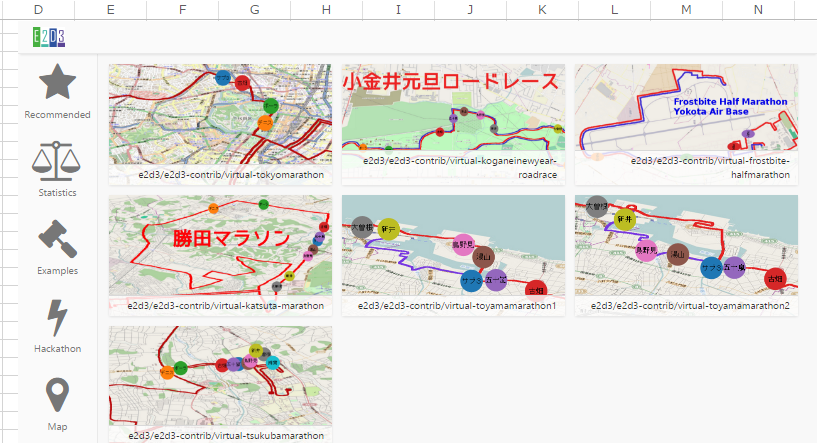
Task: Select the Statistics scales icon
Action: pos(57,160)
